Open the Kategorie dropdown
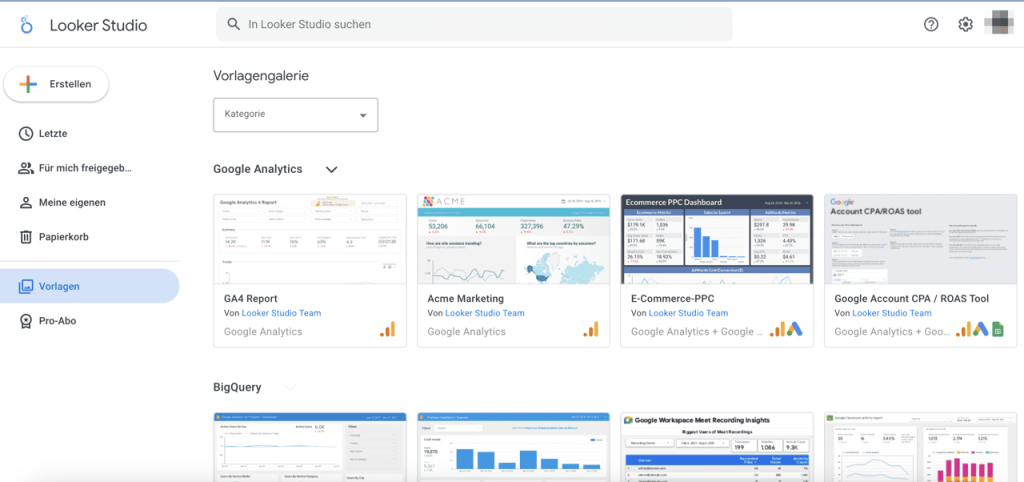This screenshot has height=482, width=1024. click(296, 115)
